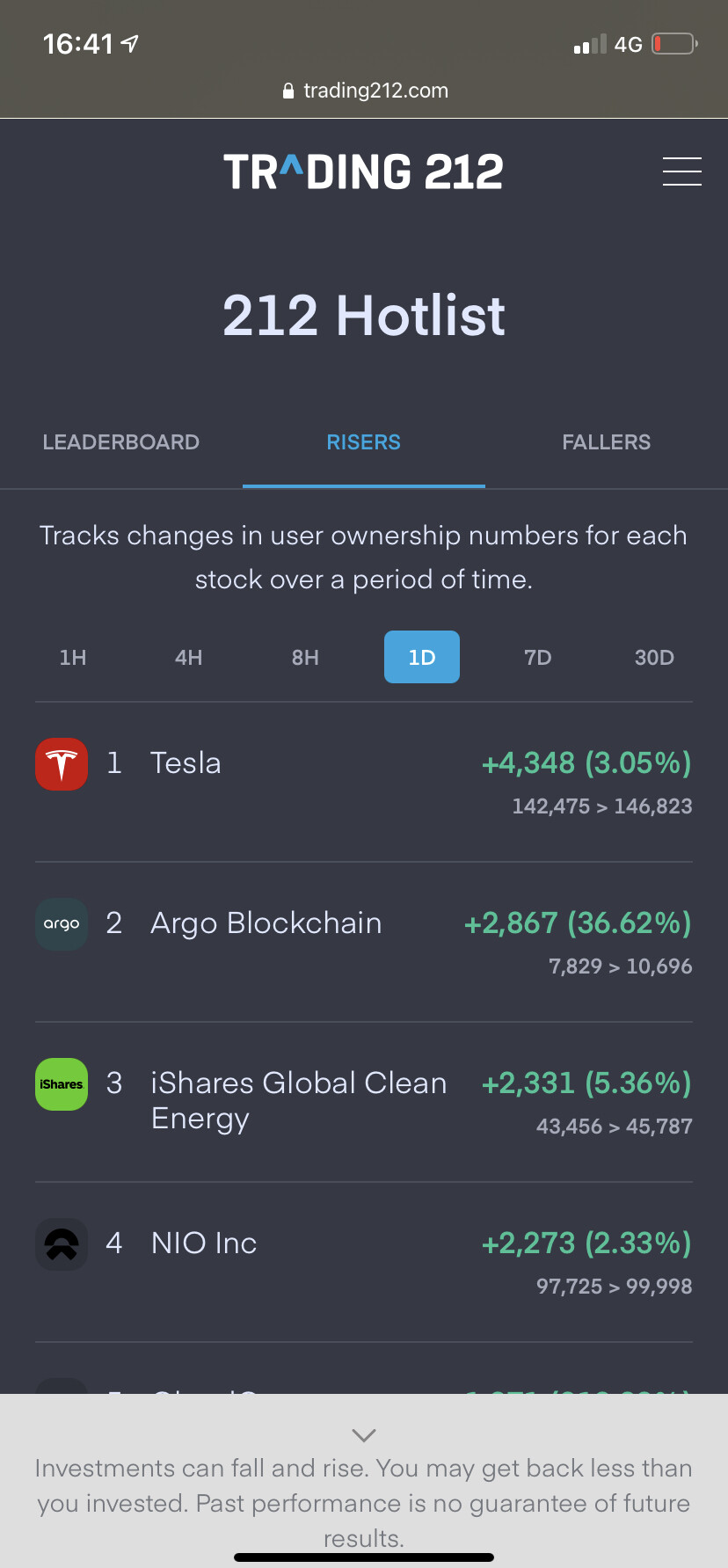The height and width of the screenshot is (1568, 728).
Task: Click the Trading 212 logo
Action: point(363,171)
